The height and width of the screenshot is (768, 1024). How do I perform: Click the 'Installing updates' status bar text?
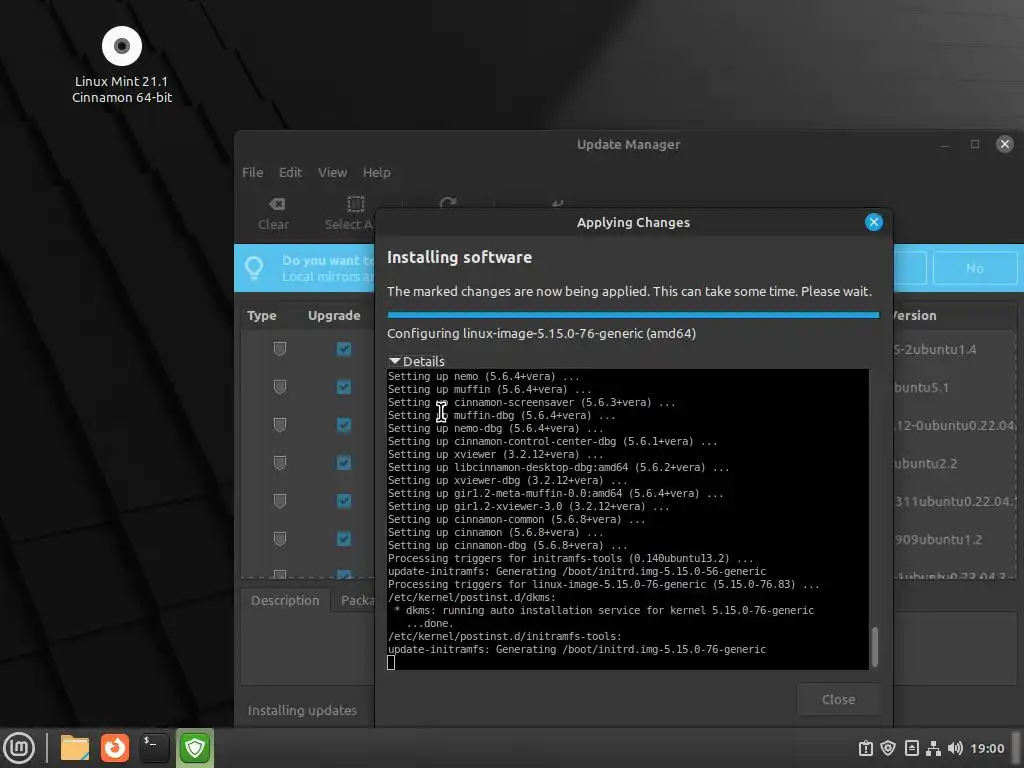[x=302, y=710]
